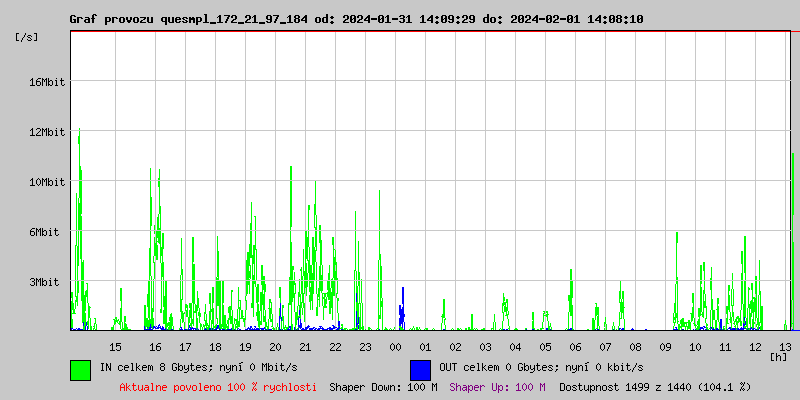
Task: Click the 'Shaper Down: 100 M' text
Action: [383, 387]
